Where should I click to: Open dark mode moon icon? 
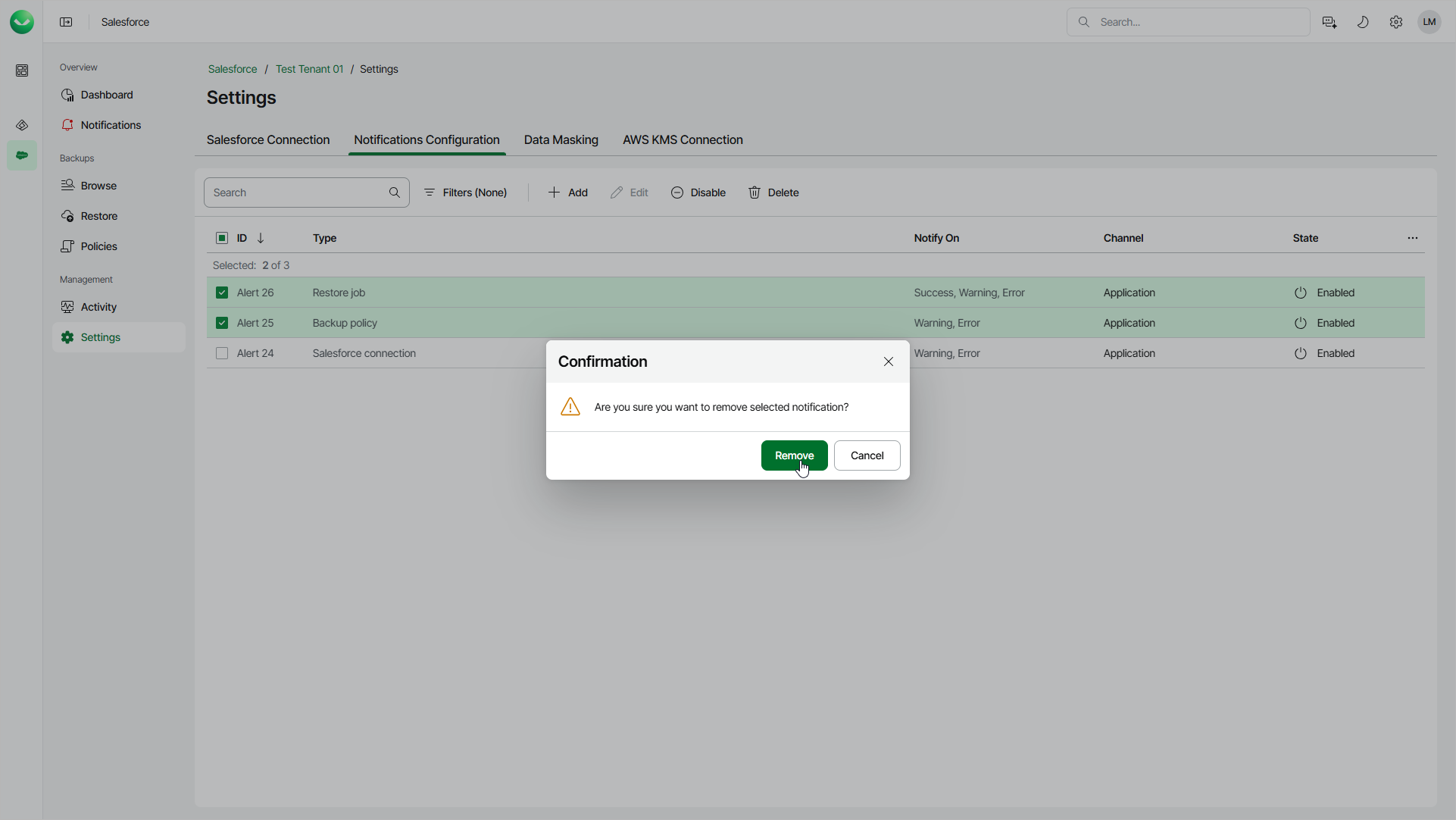(1363, 22)
